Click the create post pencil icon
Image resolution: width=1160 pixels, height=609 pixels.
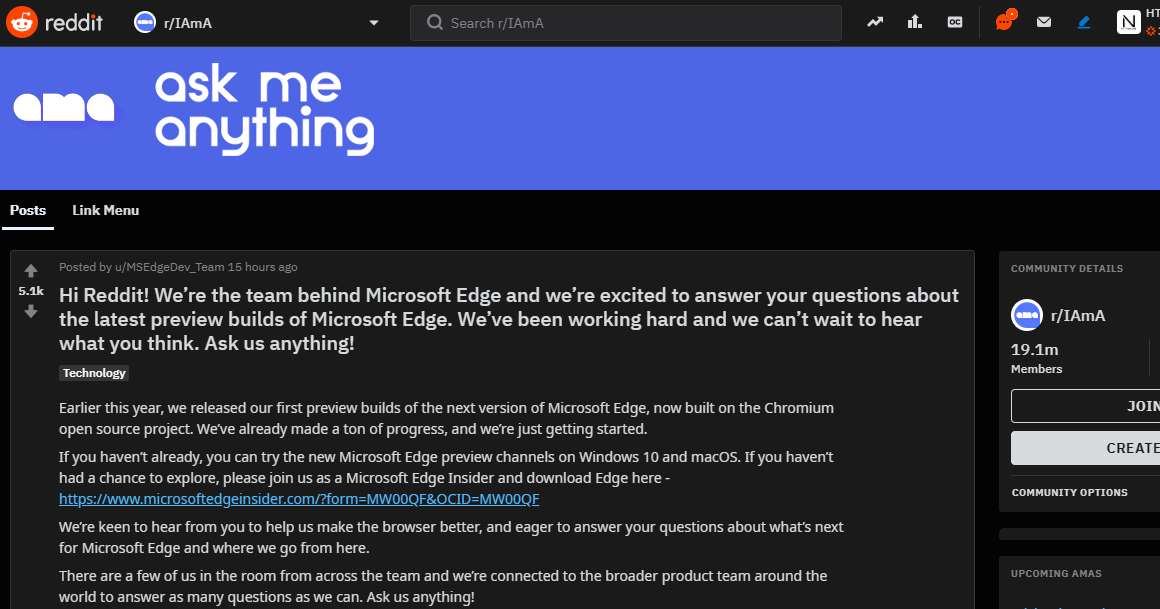1084,22
